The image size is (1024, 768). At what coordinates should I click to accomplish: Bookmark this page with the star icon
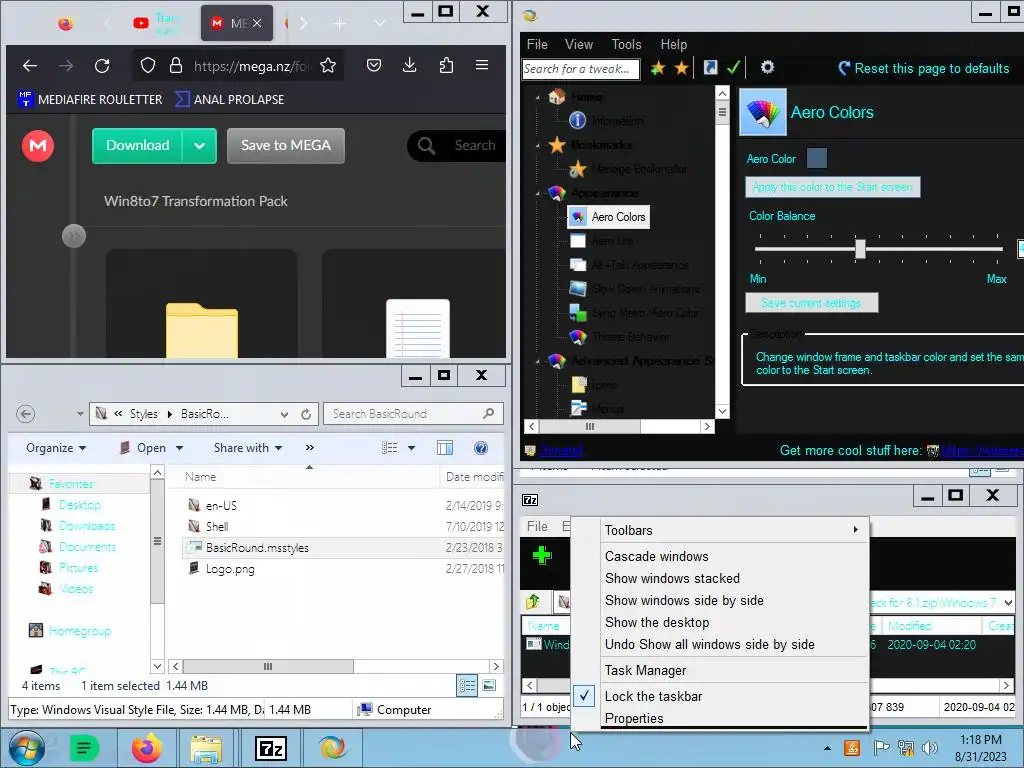(328, 65)
